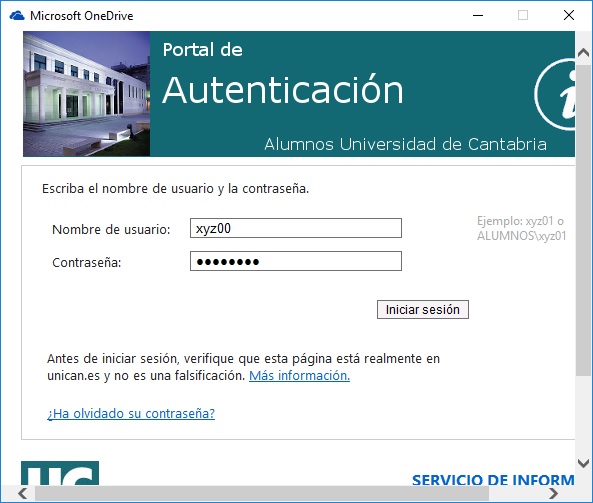
Task: Click the horizontal scrollbar thumb
Action: coord(262,494)
